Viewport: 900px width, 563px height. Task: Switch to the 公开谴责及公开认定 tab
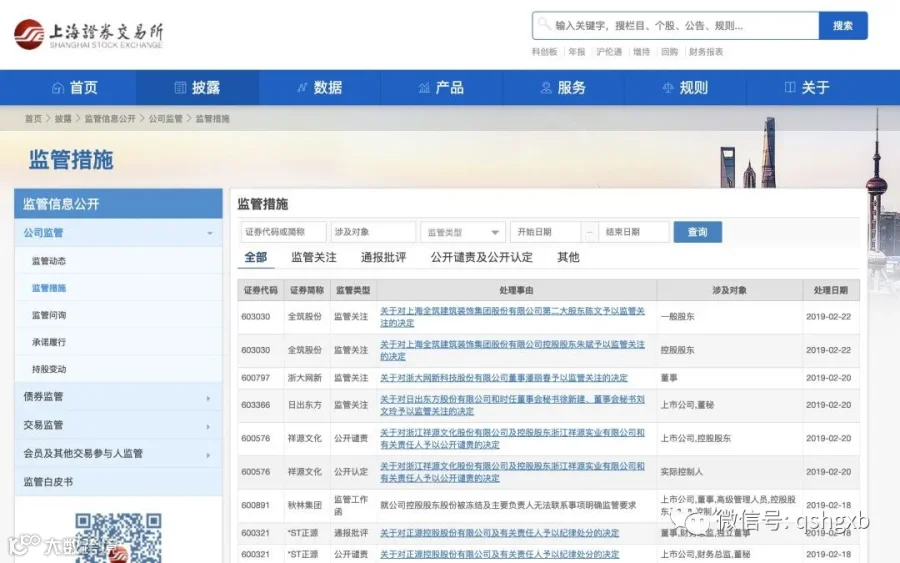(482, 258)
